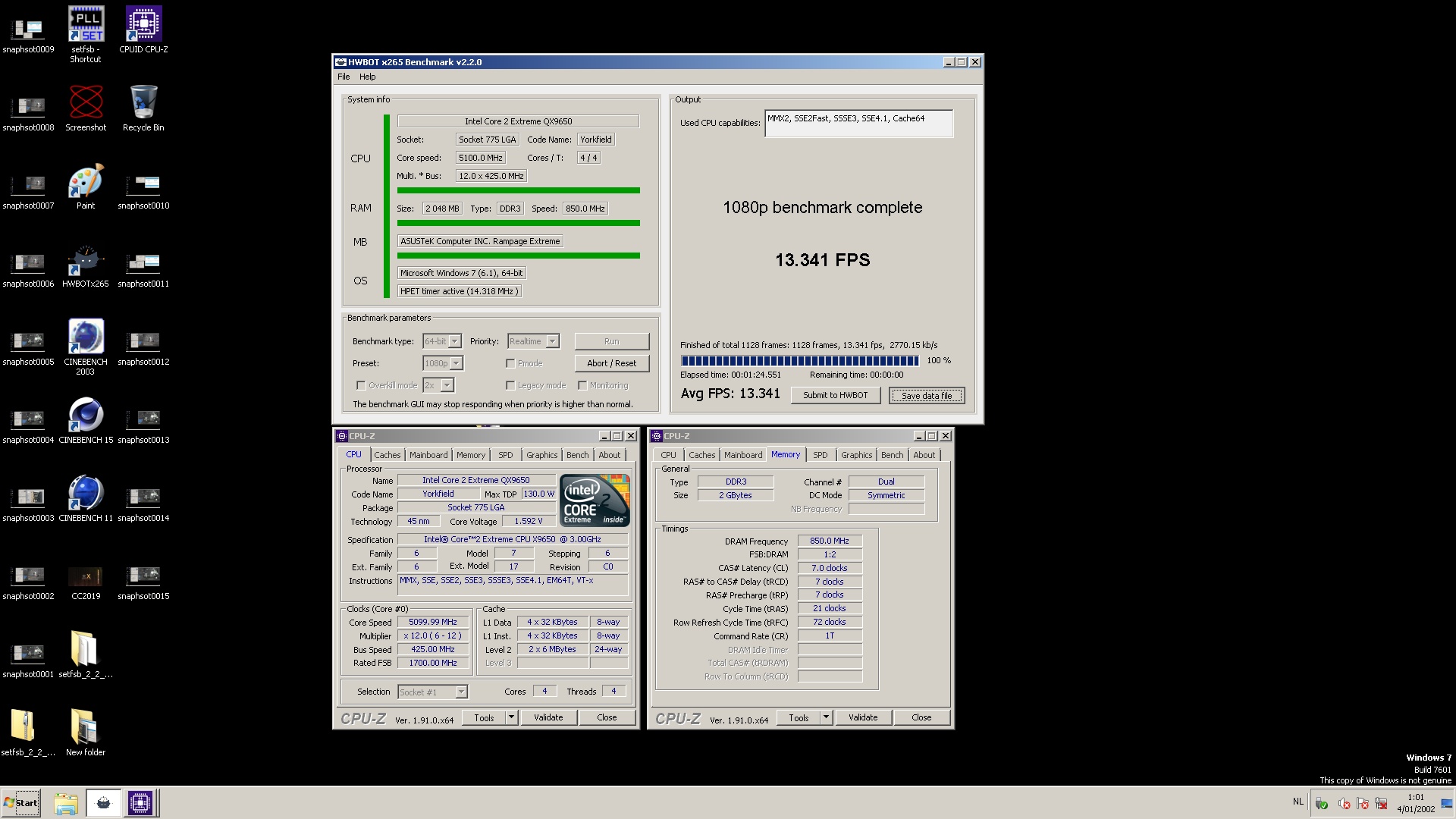
Task: Click Core Voltage 1.592 V value
Action: click(528, 522)
